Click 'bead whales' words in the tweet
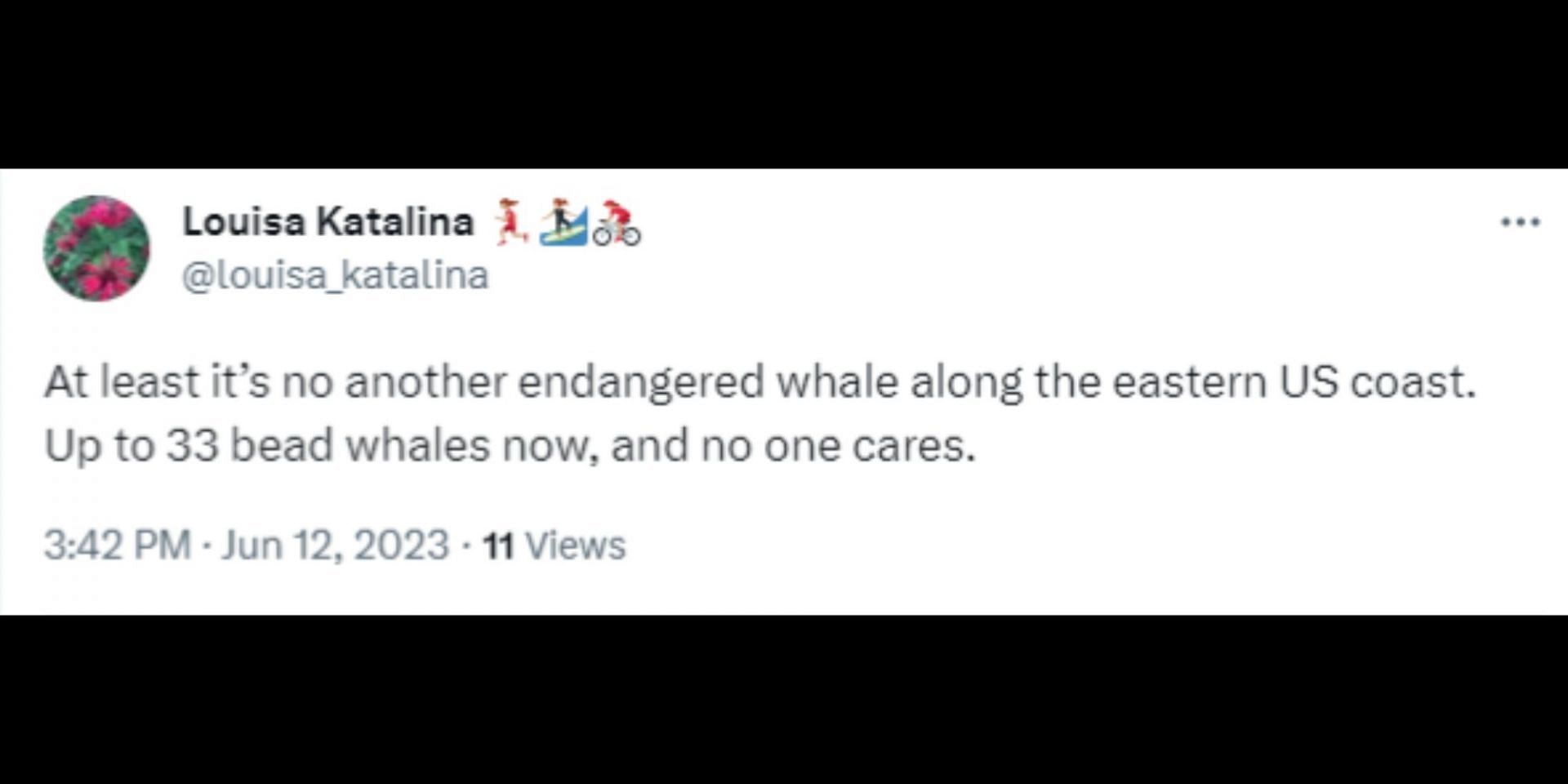 [x=359, y=446]
